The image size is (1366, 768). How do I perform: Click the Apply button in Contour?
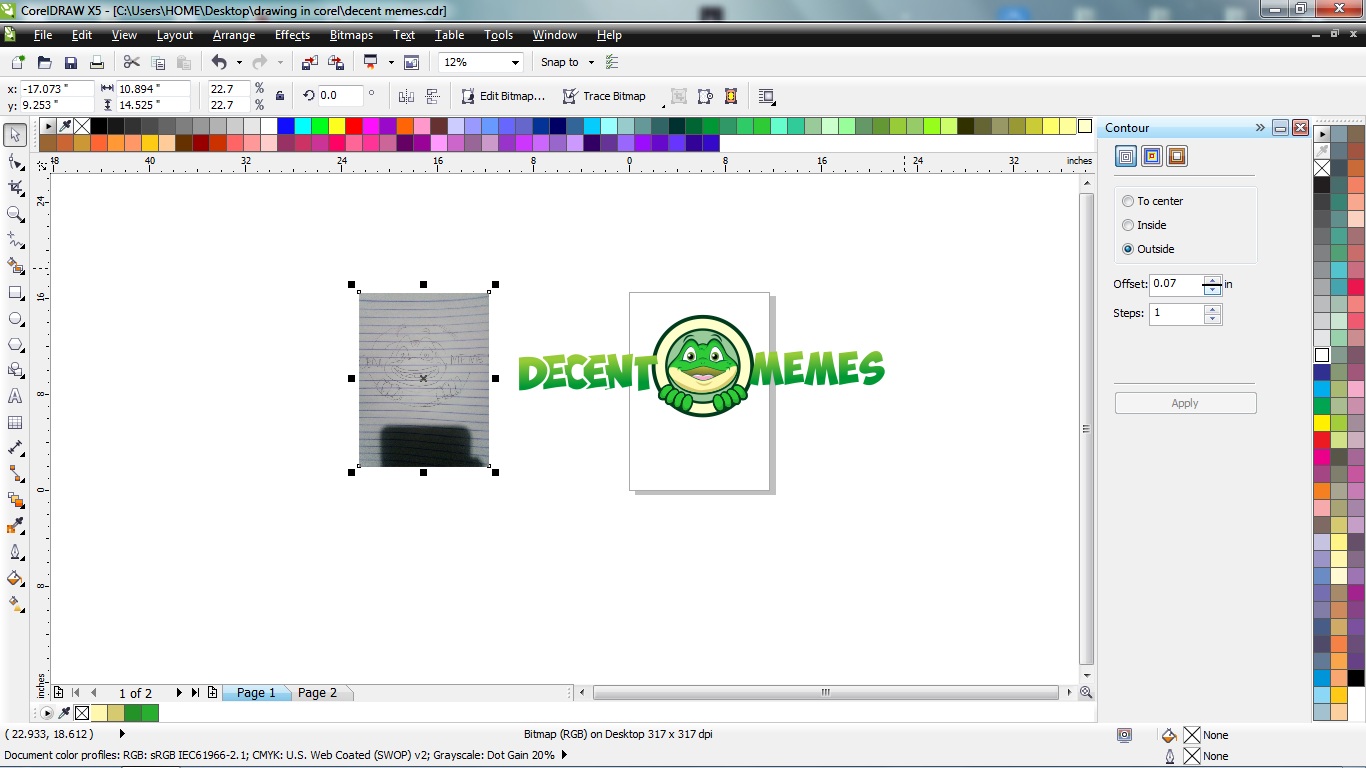click(x=1185, y=403)
